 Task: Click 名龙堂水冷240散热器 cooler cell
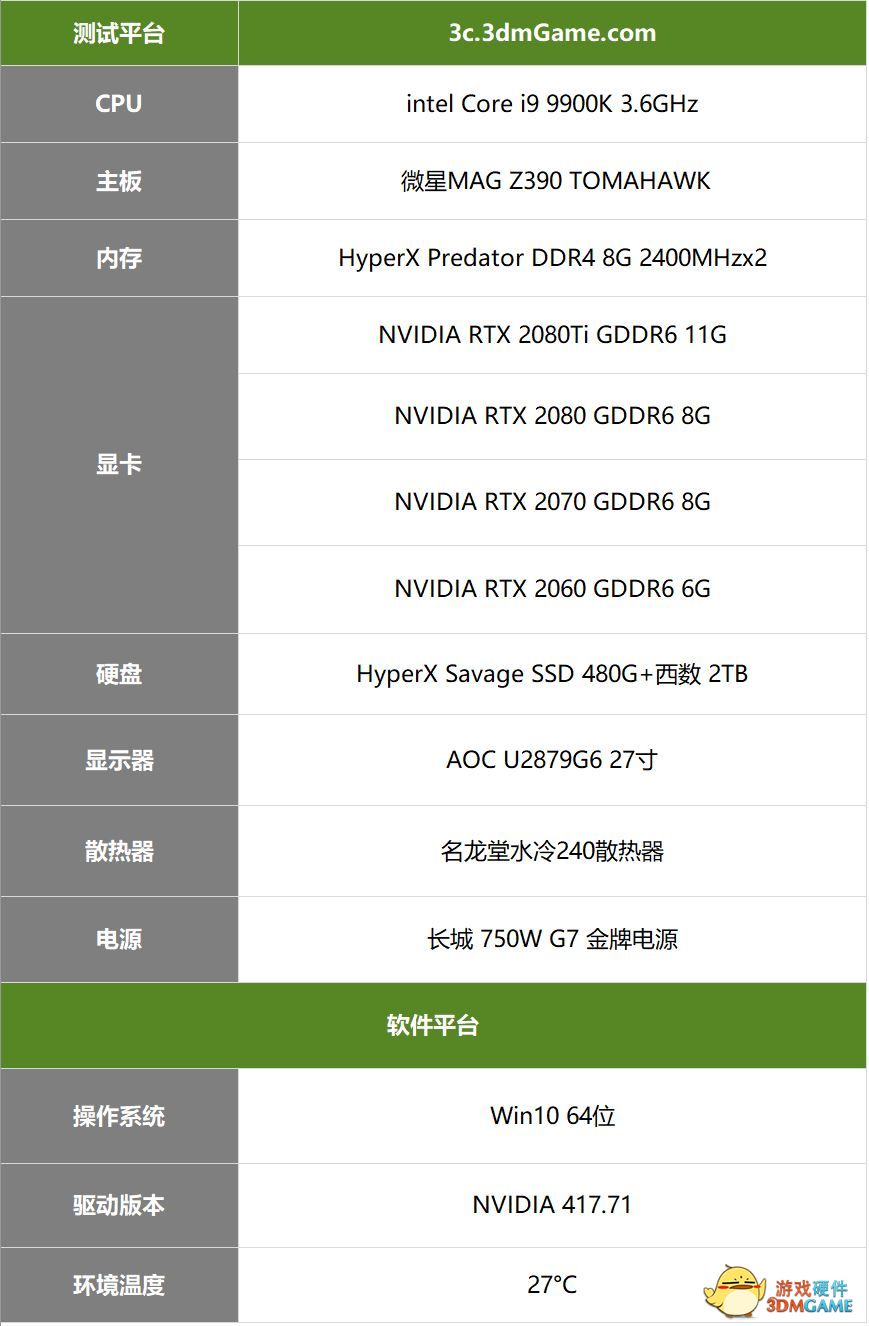[x=552, y=851]
